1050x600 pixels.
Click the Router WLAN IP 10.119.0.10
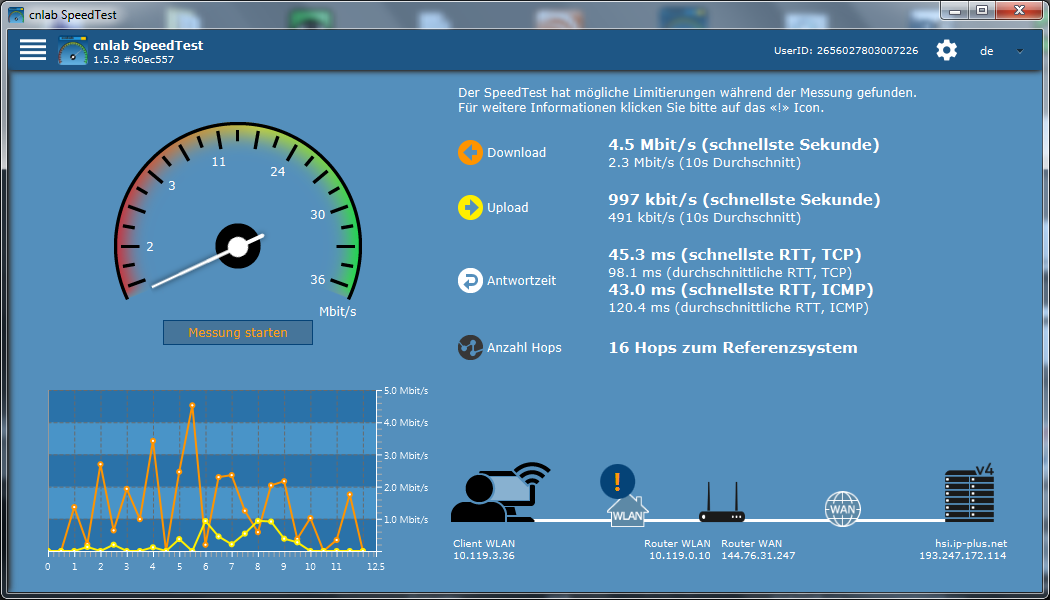click(x=679, y=556)
